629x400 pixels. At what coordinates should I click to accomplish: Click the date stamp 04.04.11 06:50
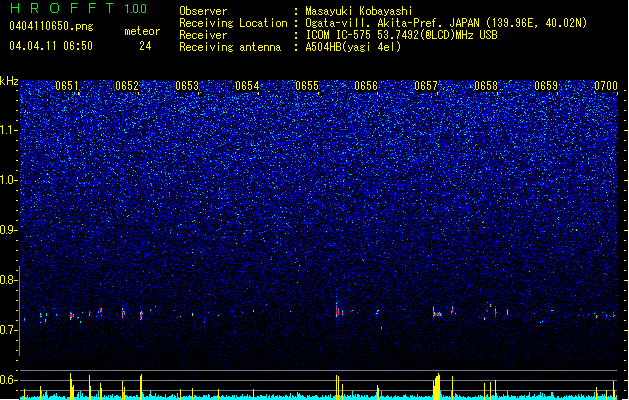51,46
